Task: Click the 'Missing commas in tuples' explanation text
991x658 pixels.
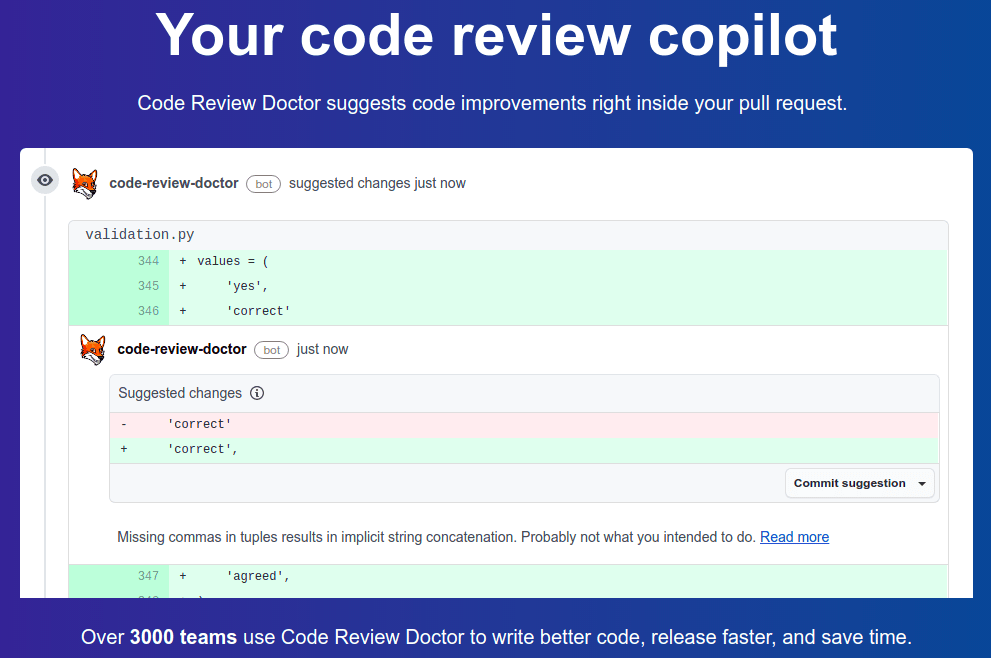Action: [436, 537]
